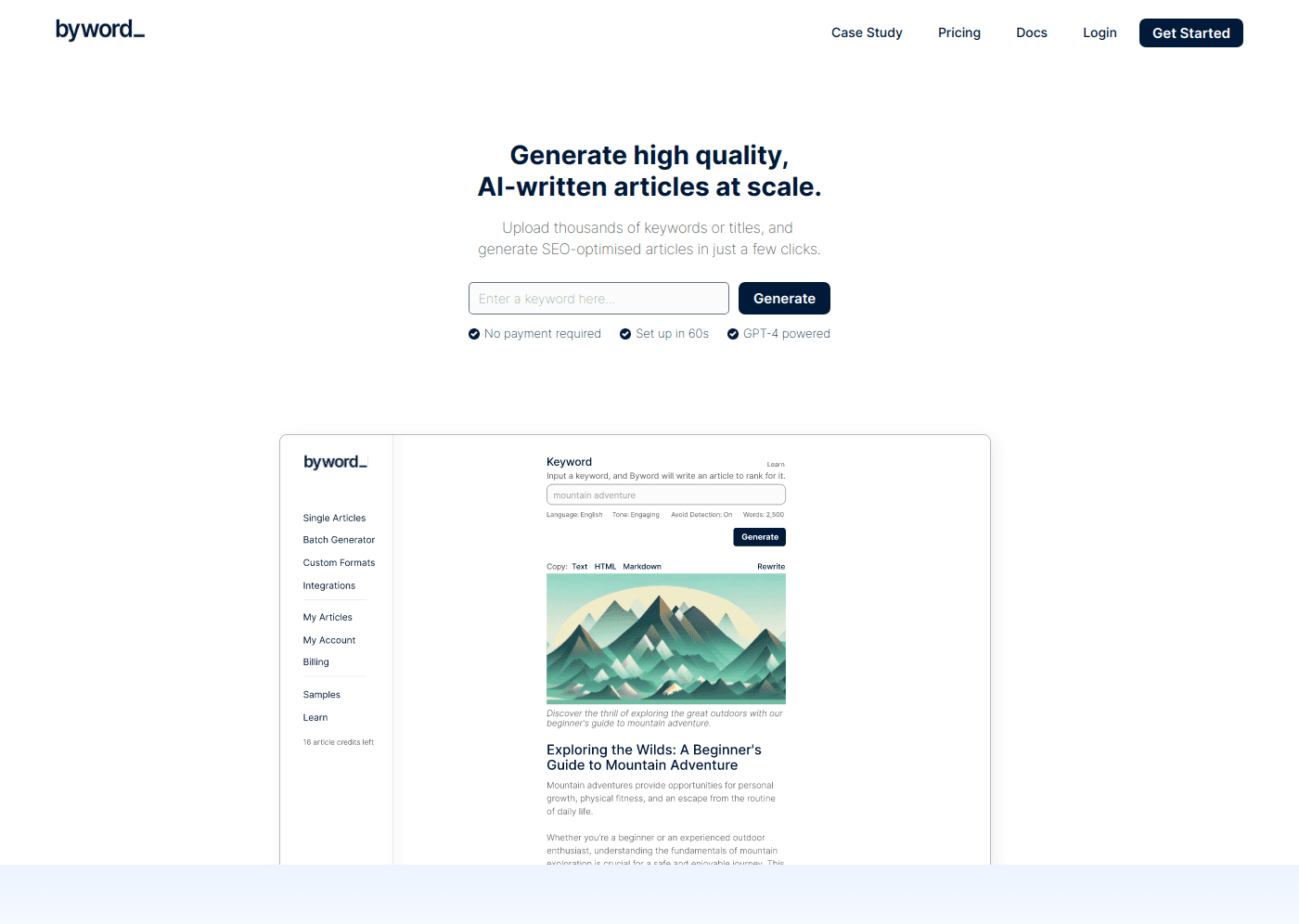1299x924 pixels.
Task: Open Custom Formats in the sidebar
Action: click(x=339, y=563)
